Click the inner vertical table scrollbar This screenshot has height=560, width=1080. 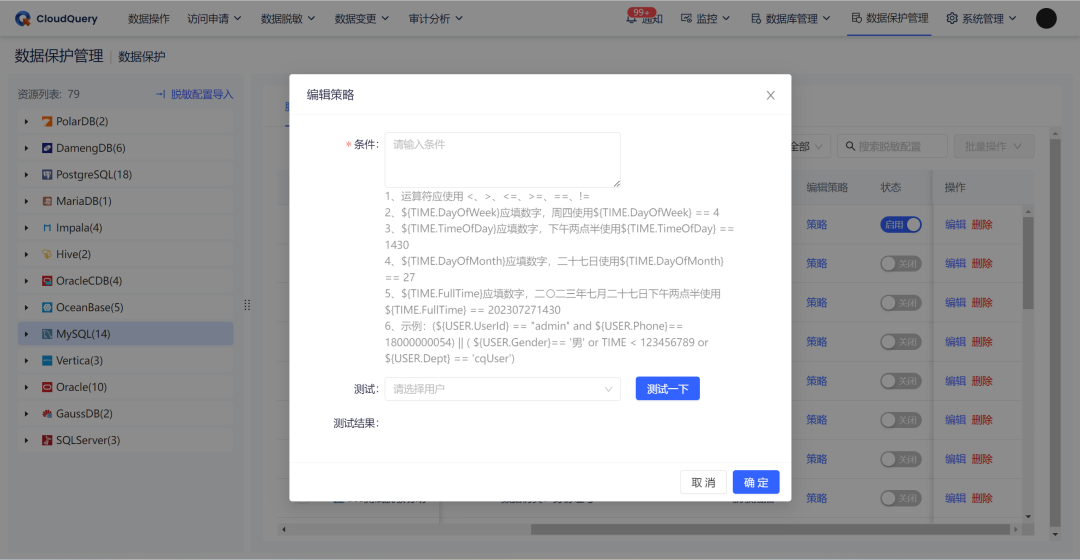[1028, 263]
